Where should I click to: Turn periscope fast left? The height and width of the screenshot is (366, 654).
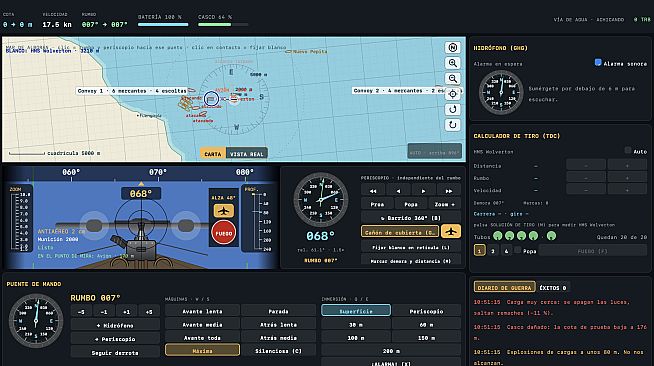pyautogui.click(x=373, y=191)
